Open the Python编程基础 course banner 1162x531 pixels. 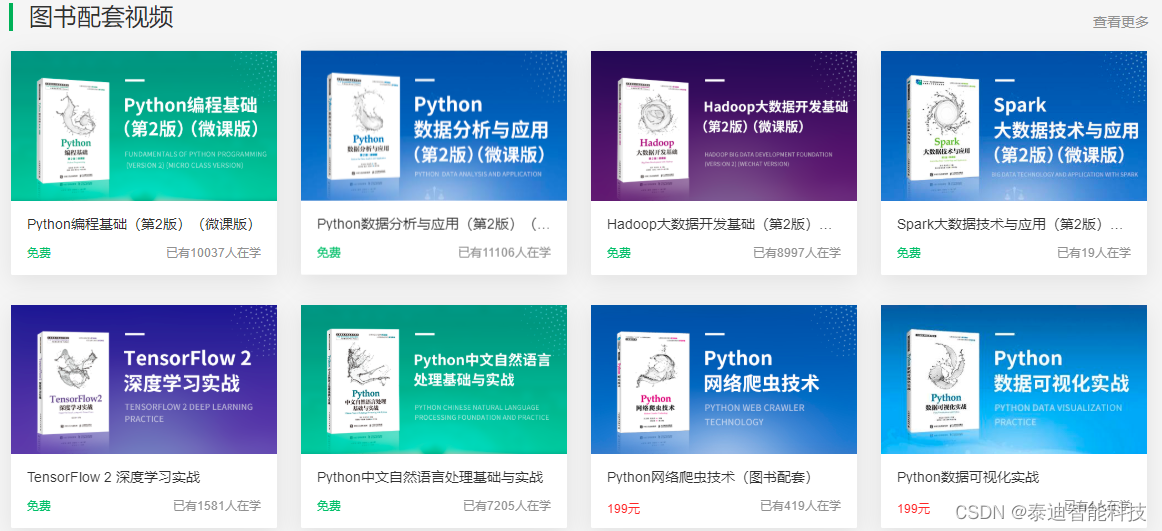click(144, 126)
